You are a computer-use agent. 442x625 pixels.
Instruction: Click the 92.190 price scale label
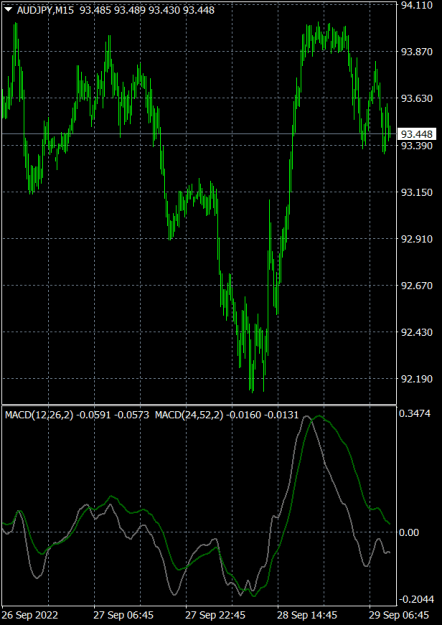(x=417, y=379)
